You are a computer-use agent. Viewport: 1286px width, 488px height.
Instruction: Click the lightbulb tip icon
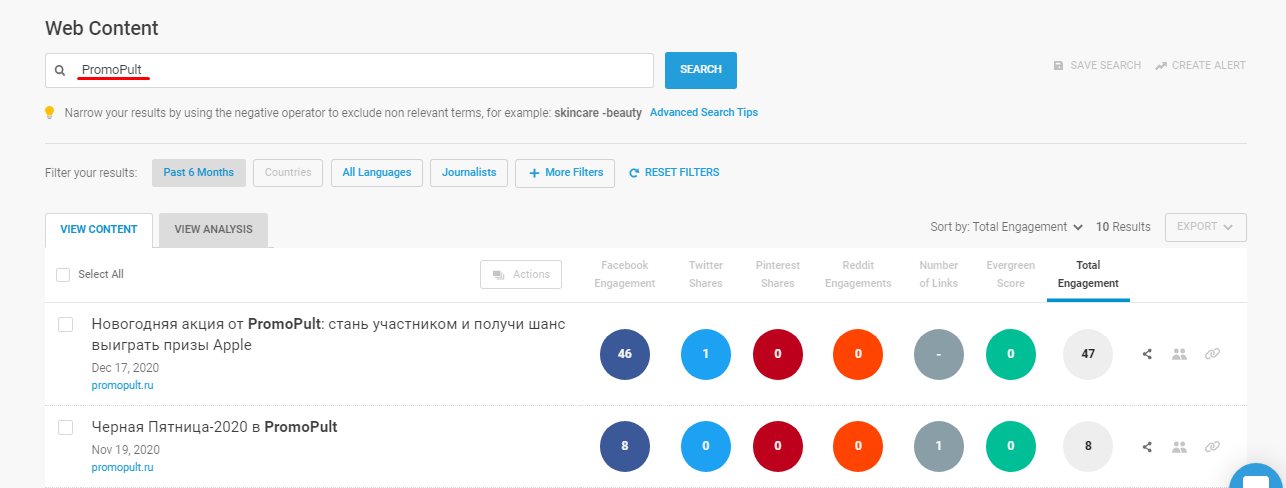pyautogui.click(x=50, y=113)
